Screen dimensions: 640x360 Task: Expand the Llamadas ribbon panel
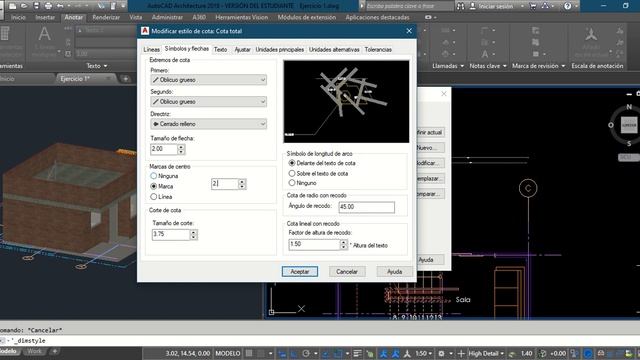448,66
